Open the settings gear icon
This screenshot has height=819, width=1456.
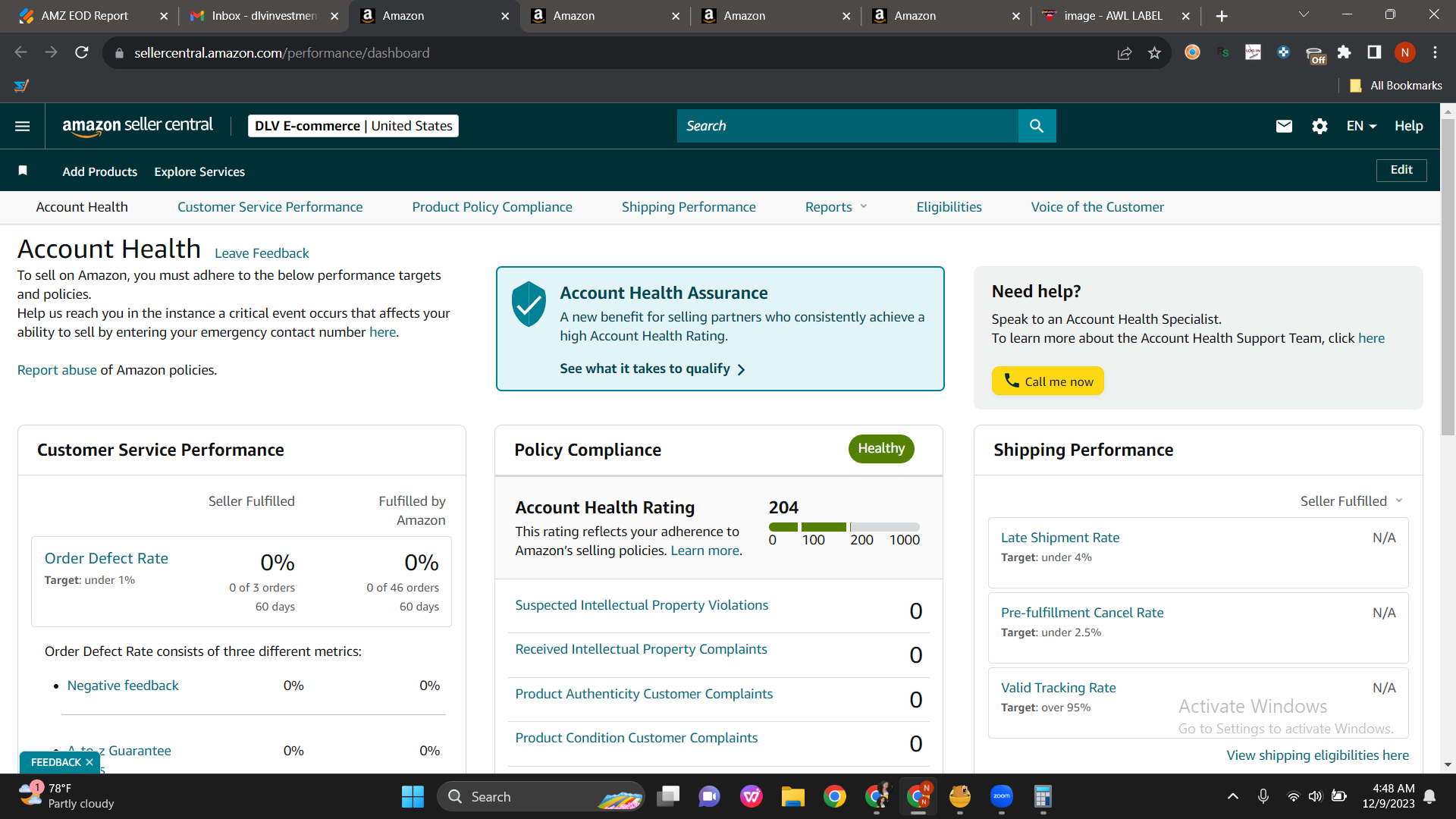coord(1319,126)
